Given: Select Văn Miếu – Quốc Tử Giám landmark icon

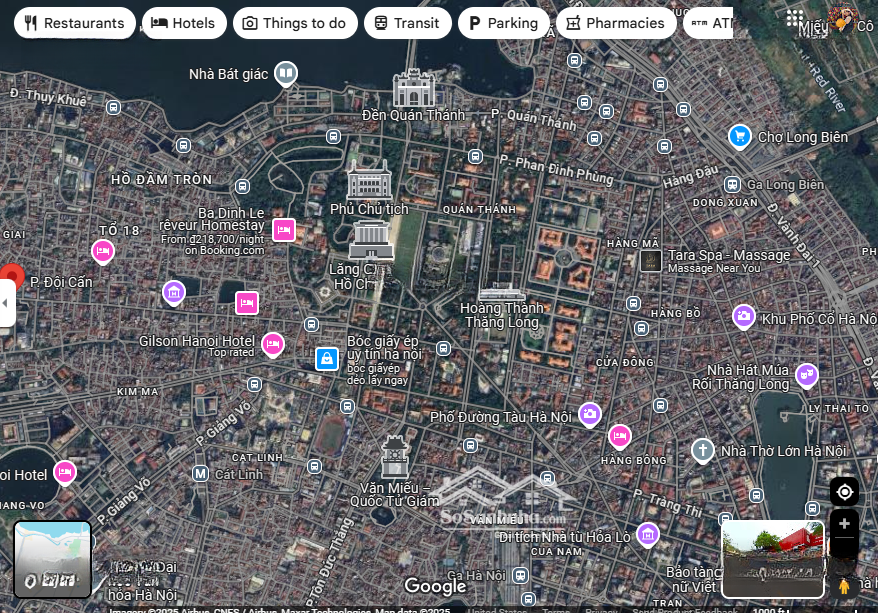Looking at the screenshot, I should pyautogui.click(x=395, y=457).
